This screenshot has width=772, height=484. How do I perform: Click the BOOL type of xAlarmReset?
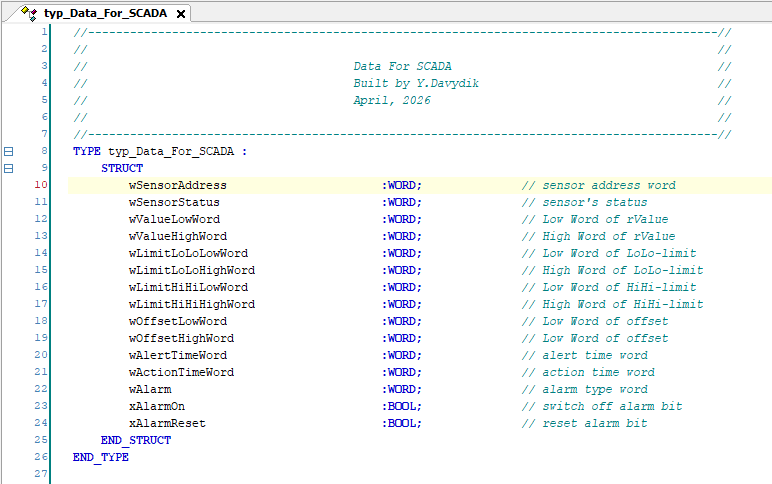click(x=402, y=423)
